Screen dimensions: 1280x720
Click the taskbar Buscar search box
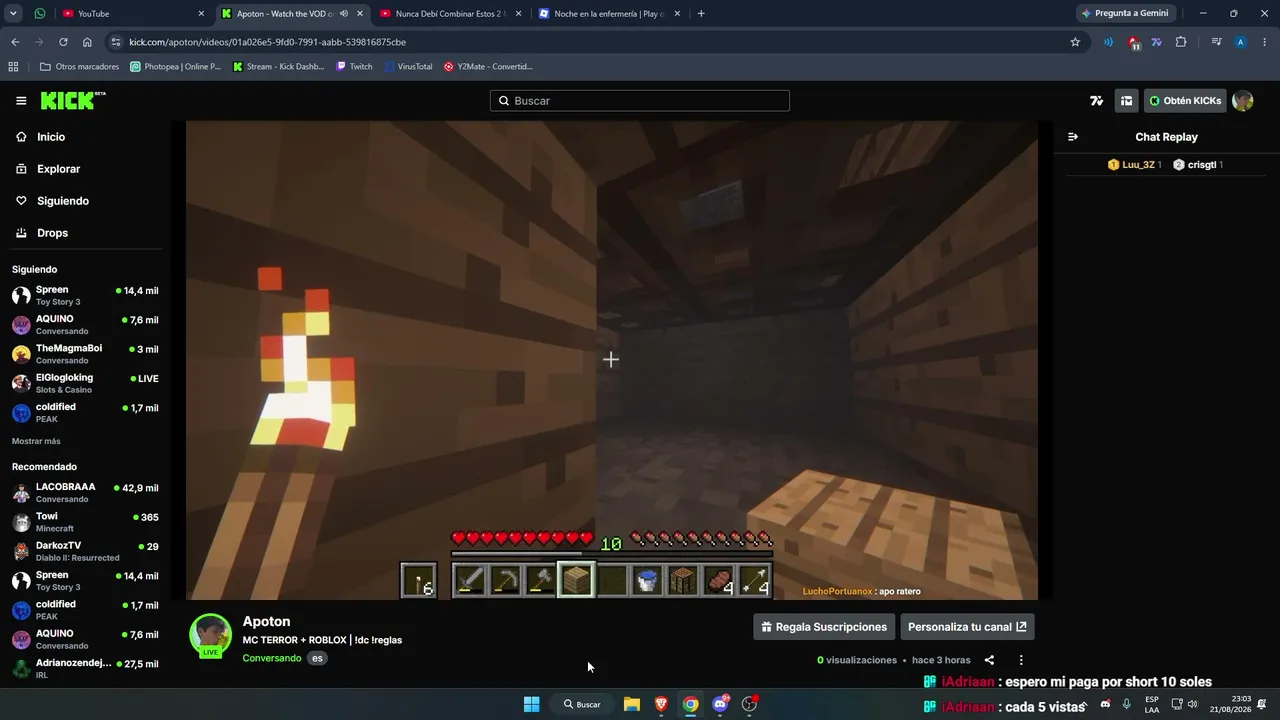tap(582, 704)
